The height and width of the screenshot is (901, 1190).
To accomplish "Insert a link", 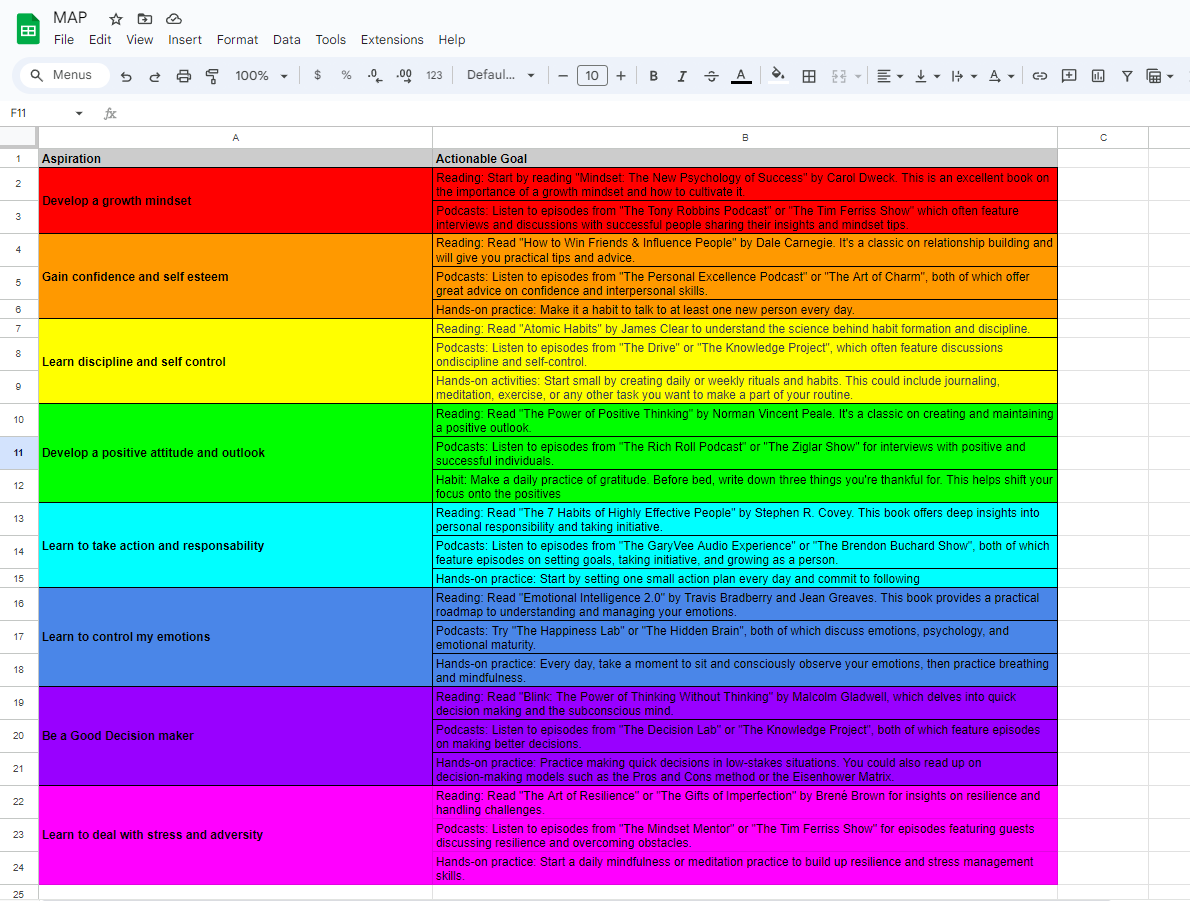I will point(1040,76).
